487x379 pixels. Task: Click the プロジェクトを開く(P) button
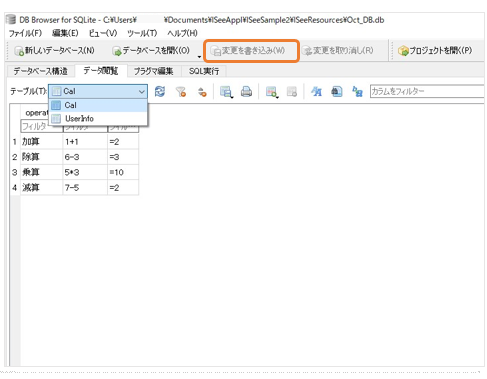point(436,51)
